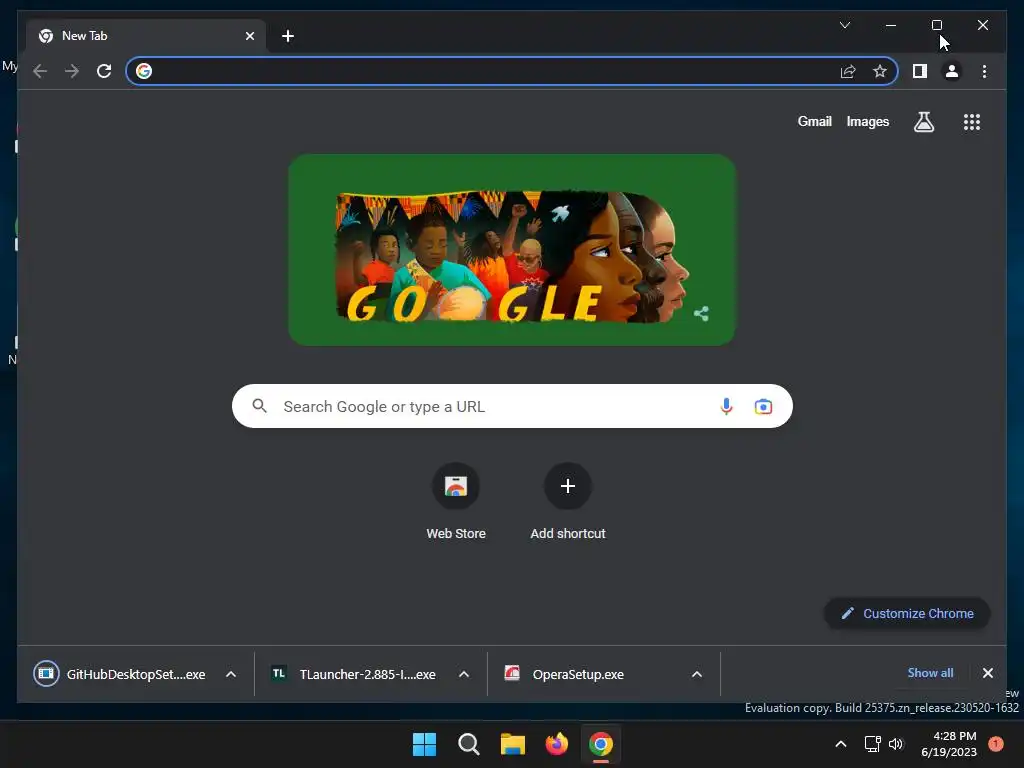Open the Web Store shortcut
This screenshot has width=1024, height=768.
click(456, 502)
